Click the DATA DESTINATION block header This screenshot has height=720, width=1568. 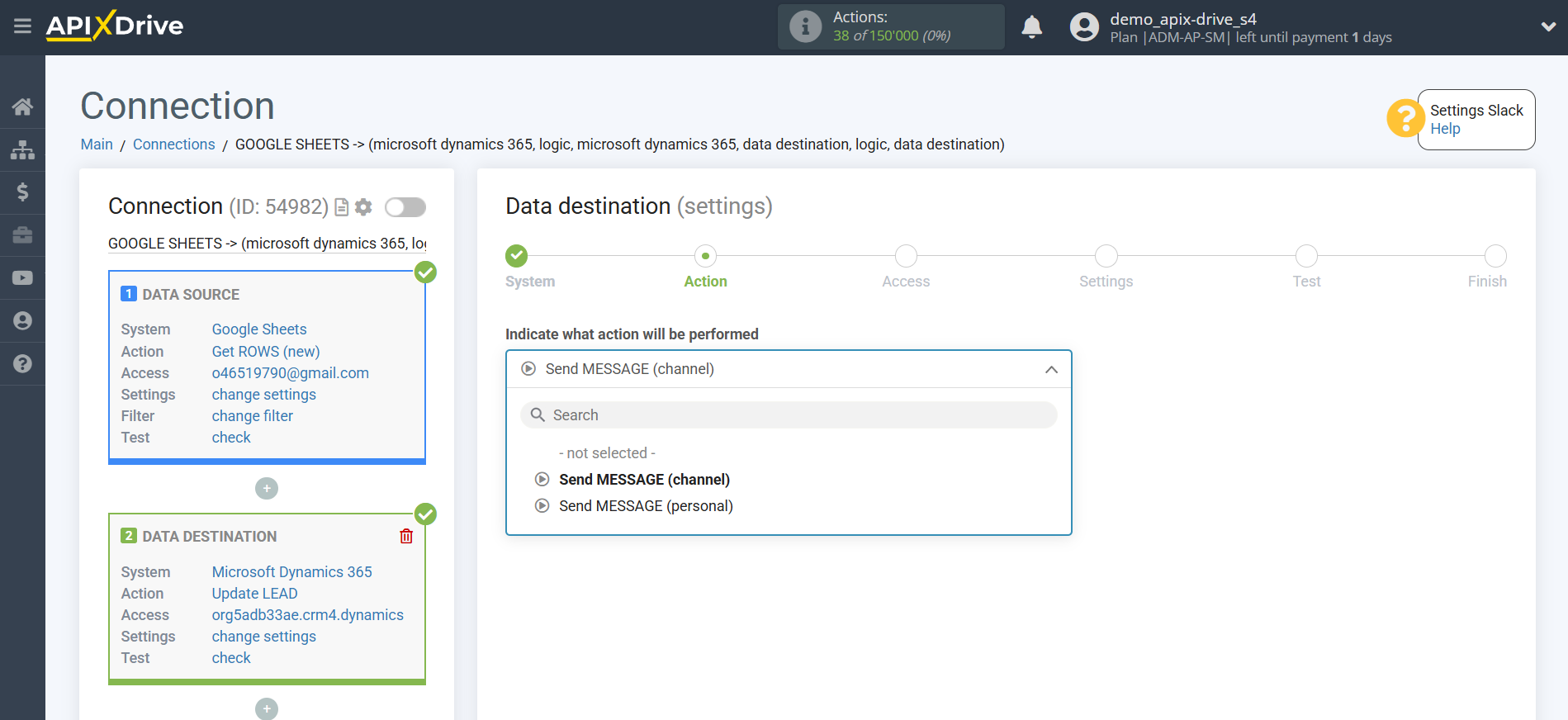tap(210, 537)
